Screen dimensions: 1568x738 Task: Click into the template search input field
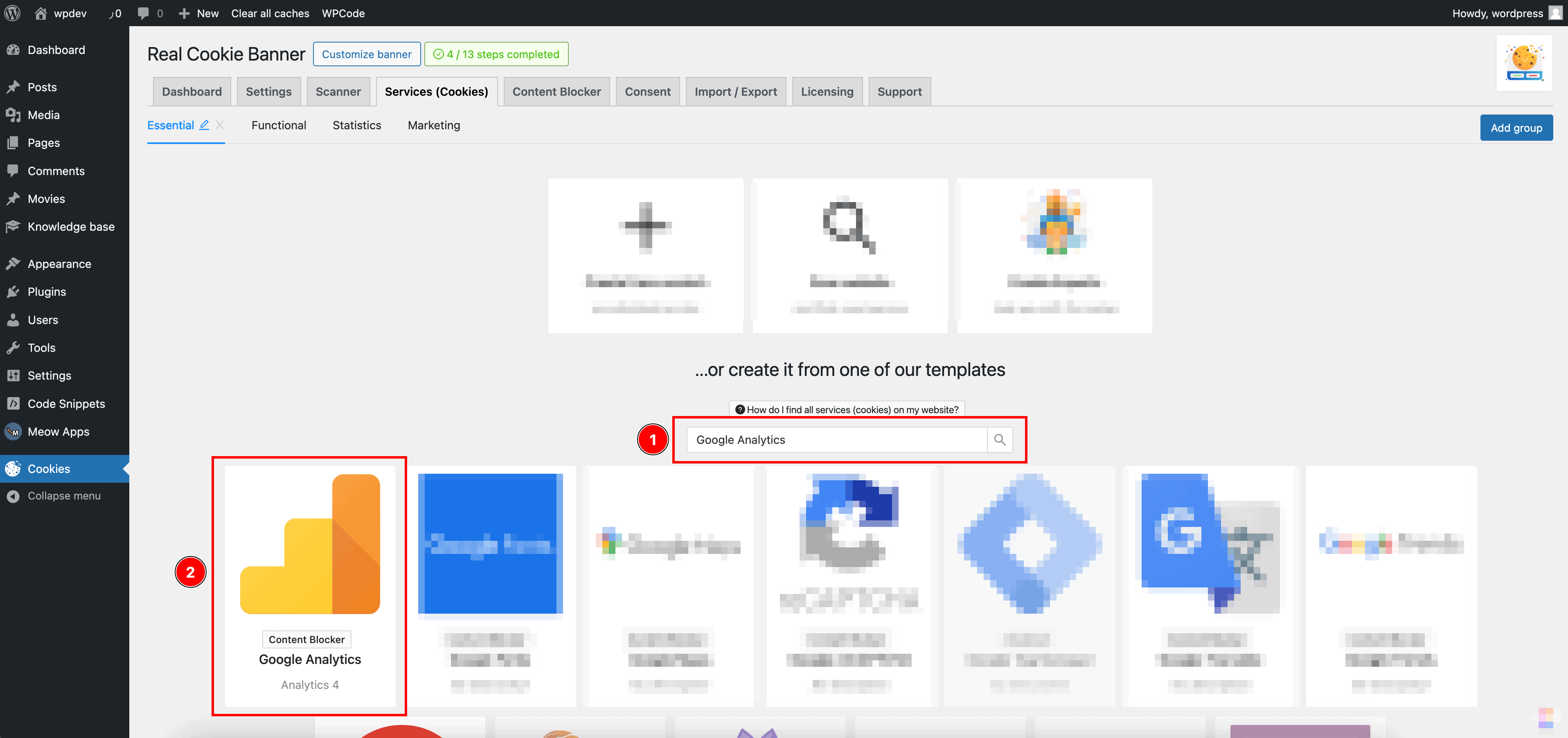pyautogui.click(x=836, y=439)
